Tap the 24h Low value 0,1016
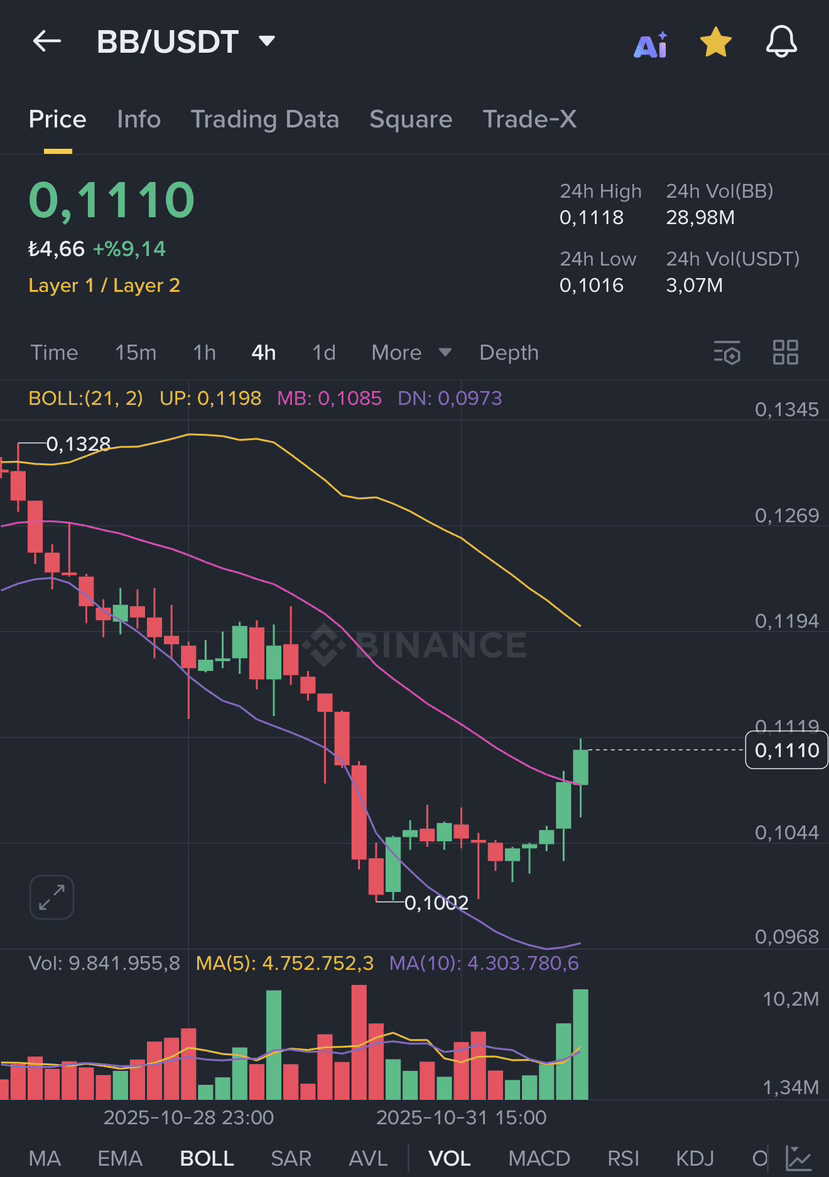The height and width of the screenshot is (1177, 829). tap(592, 285)
